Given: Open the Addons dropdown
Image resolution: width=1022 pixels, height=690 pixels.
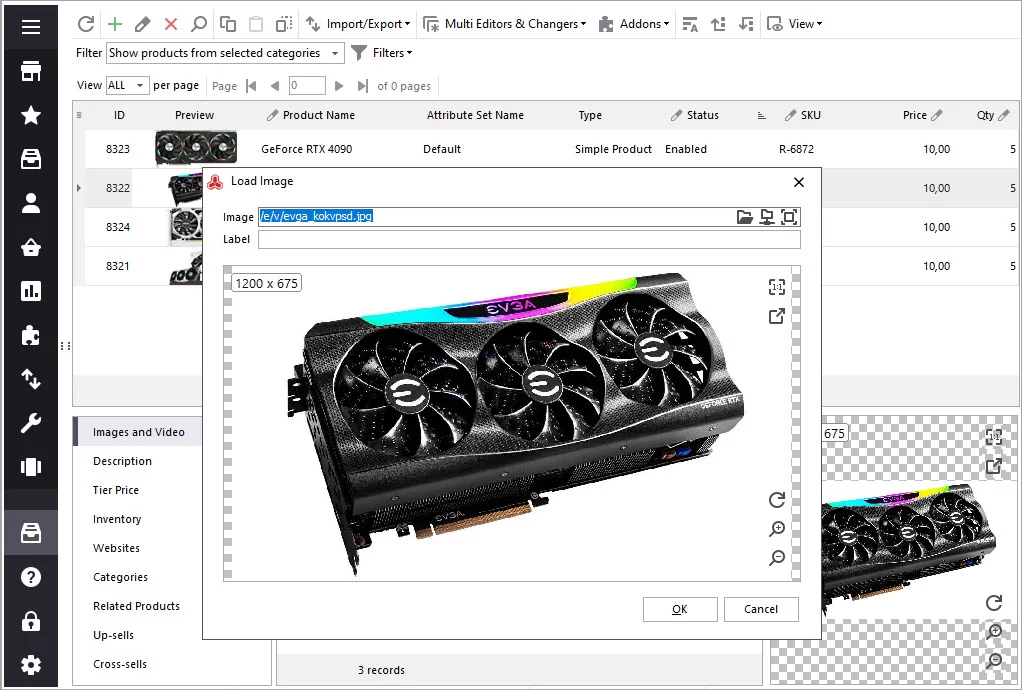Looking at the screenshot, I should (x=634, y=24).
